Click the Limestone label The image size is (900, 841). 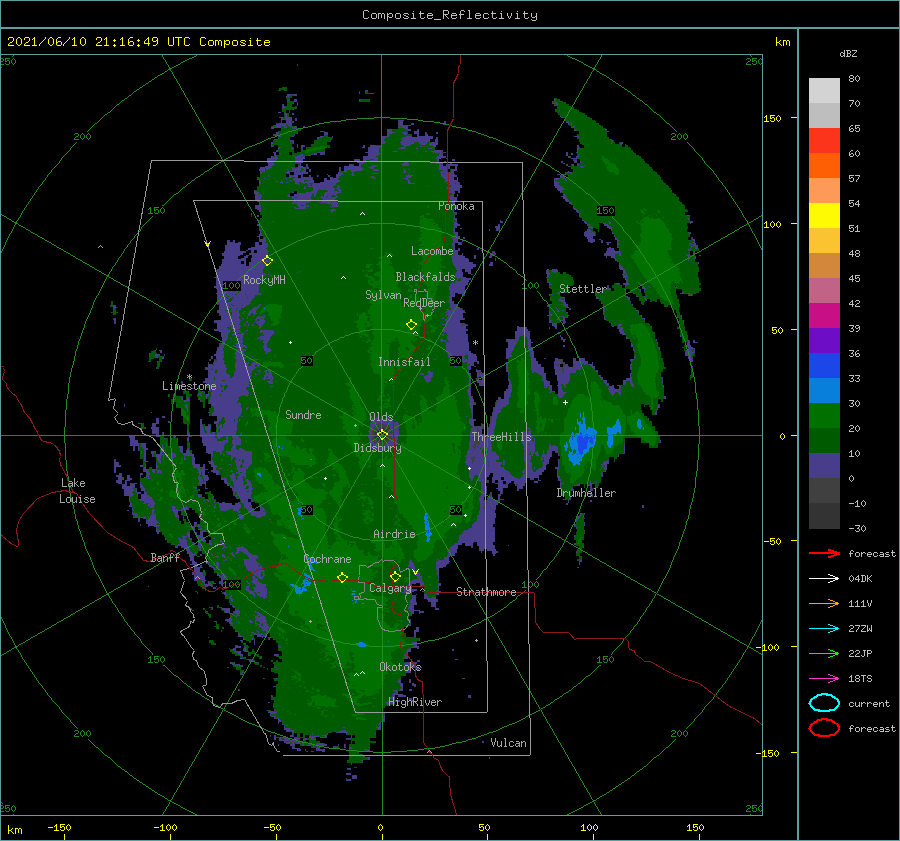tap(189, 386)
